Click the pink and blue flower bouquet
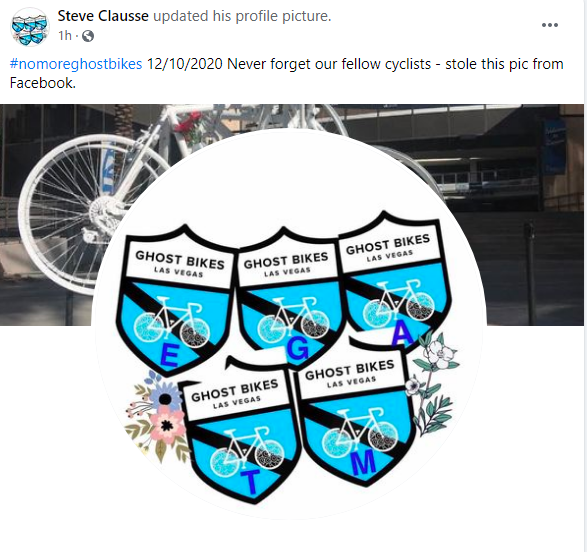Screen dimensions: 587x552 click(157, 415)
